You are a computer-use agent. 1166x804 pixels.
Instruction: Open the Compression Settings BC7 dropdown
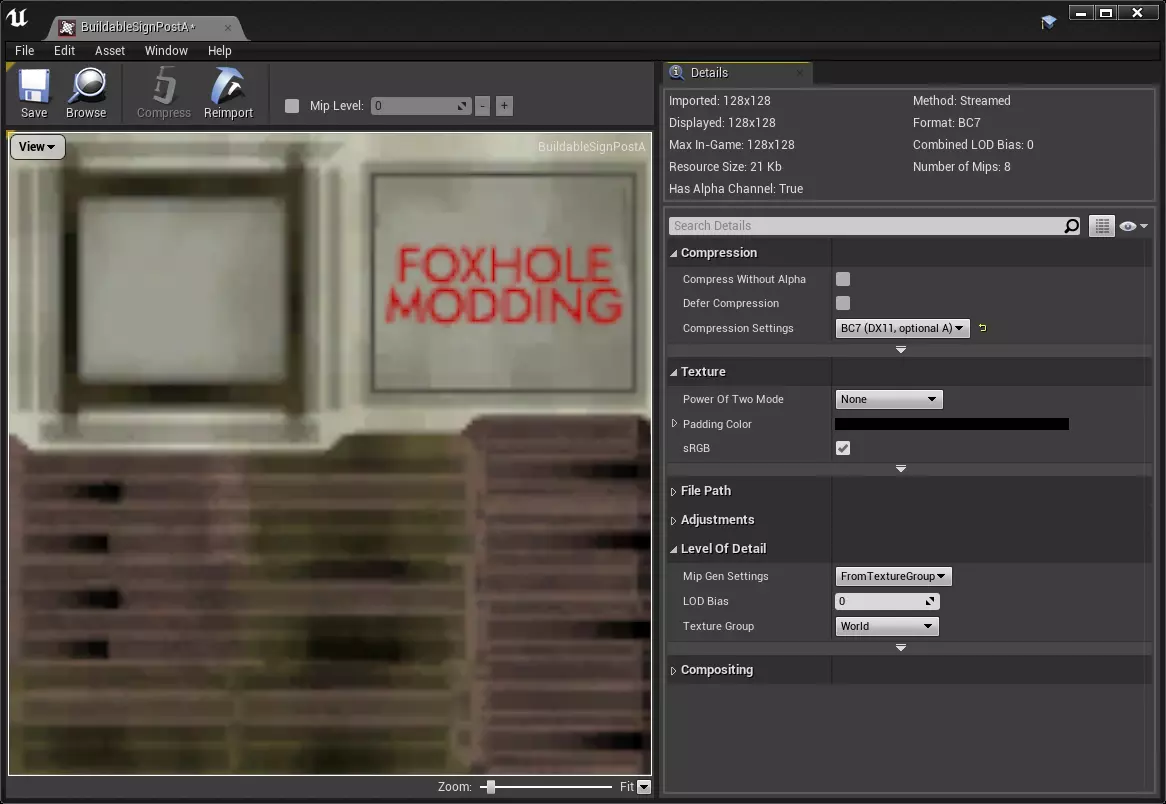902,328
